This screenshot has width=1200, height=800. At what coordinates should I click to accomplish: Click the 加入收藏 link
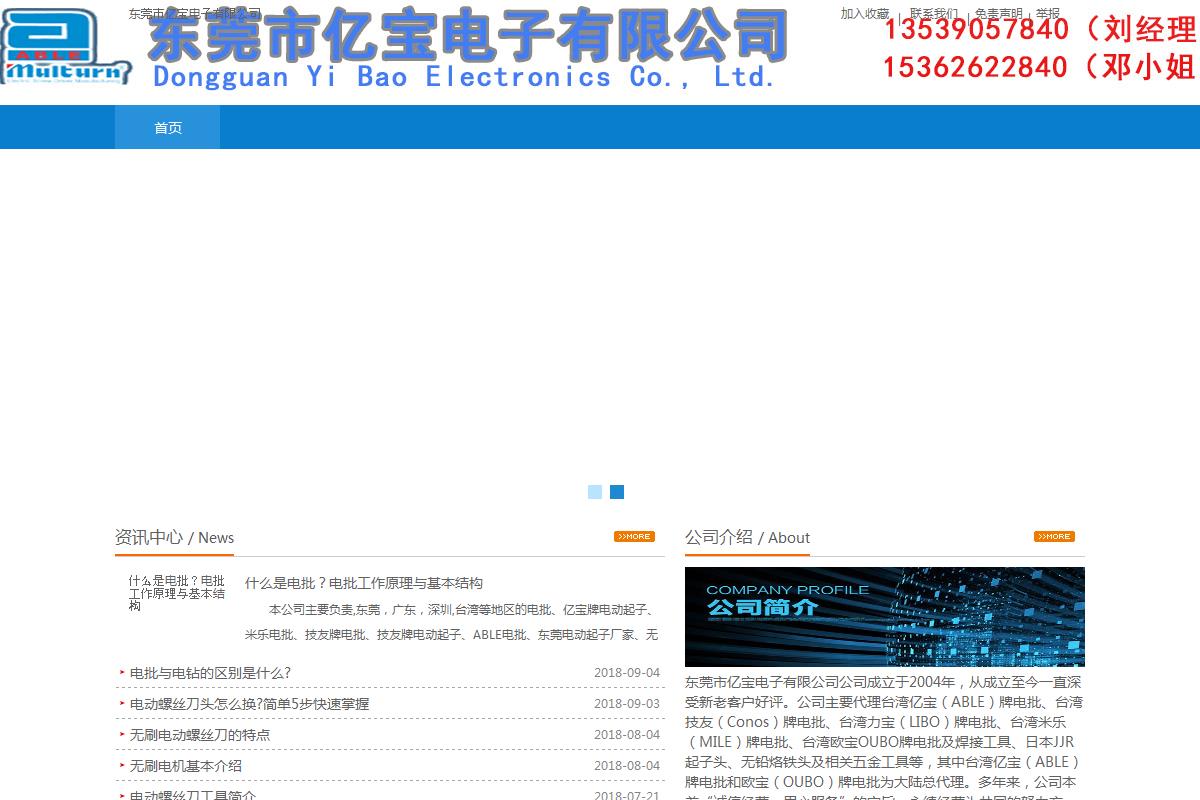[x=864, y=14]
